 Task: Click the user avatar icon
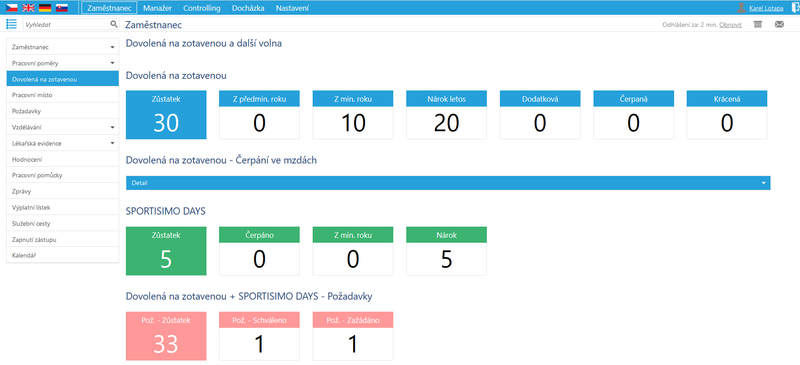(742, 8)
